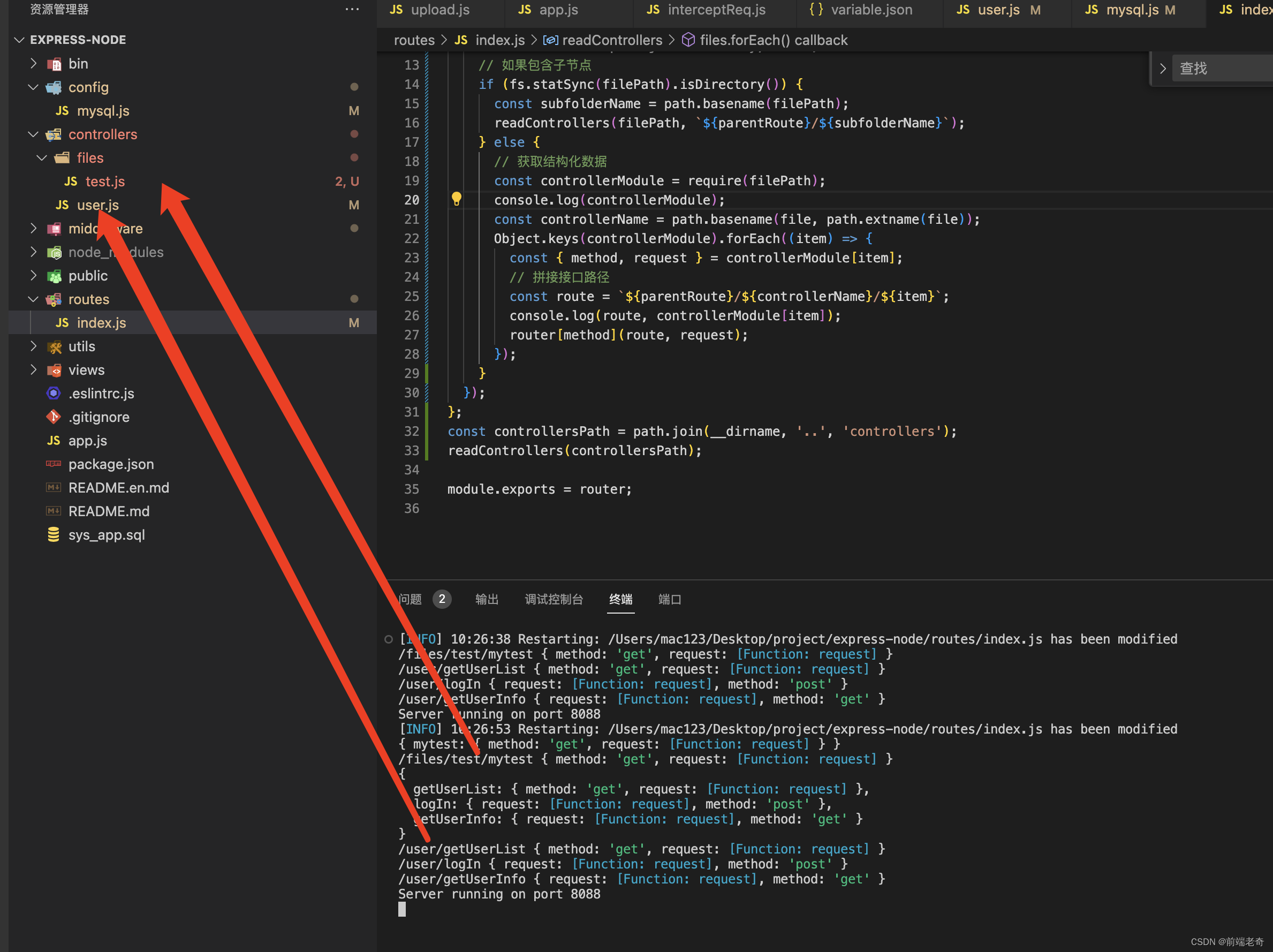Image resolution: width=1273 pixels, height=952 pixels.
Task: Expand the find widget replace toggle arrow
Action: [1163, 69]
